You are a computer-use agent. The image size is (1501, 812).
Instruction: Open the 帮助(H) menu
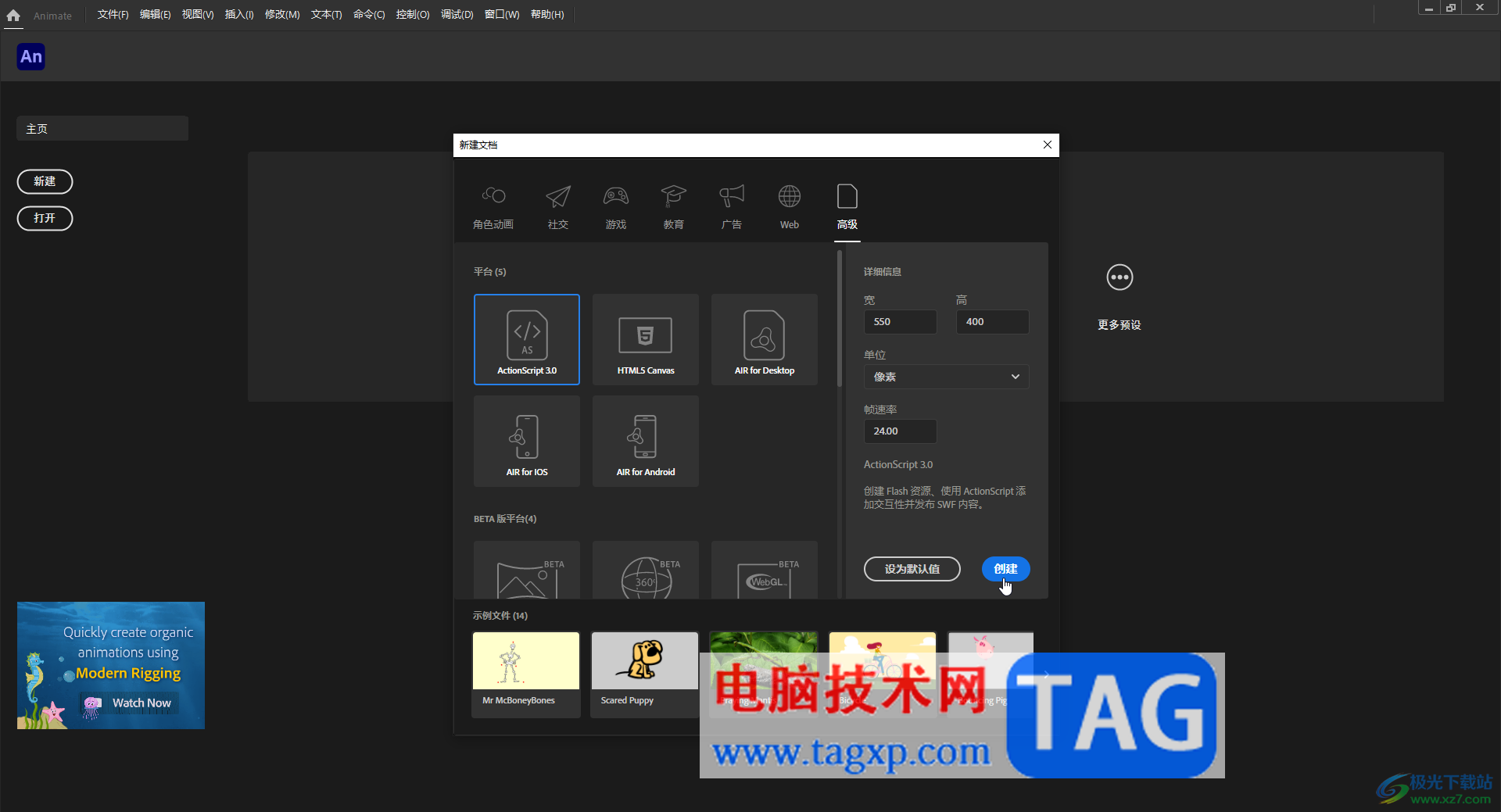546,15
